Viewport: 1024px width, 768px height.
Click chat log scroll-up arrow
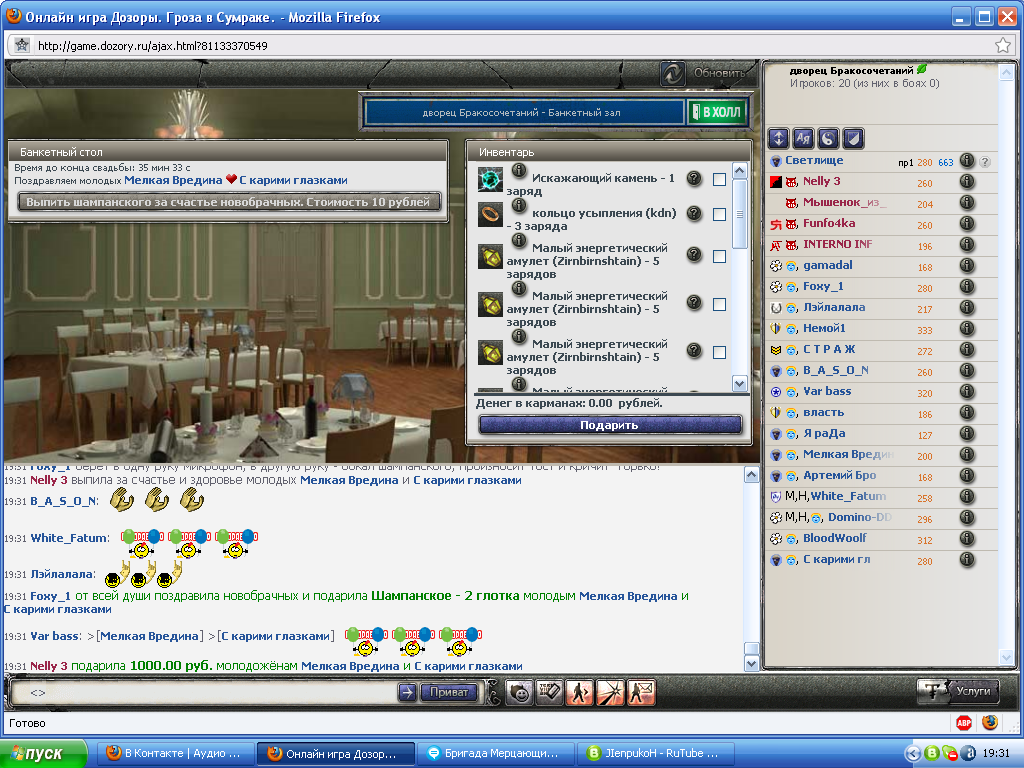point(752,475)
